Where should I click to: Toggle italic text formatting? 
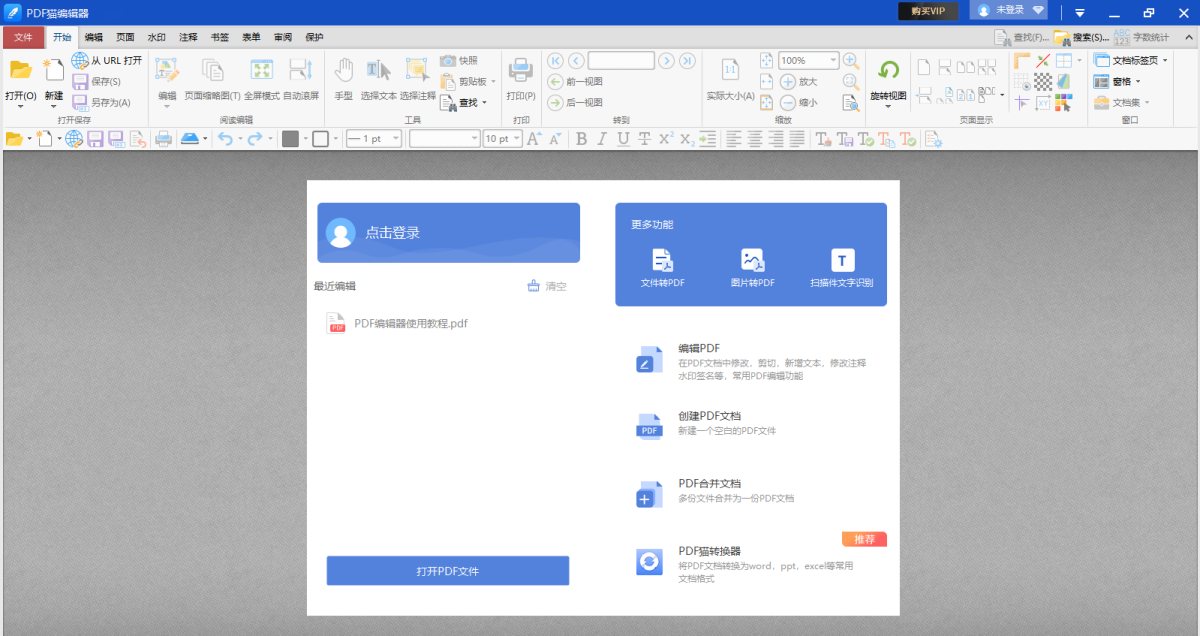pos(602,139)
